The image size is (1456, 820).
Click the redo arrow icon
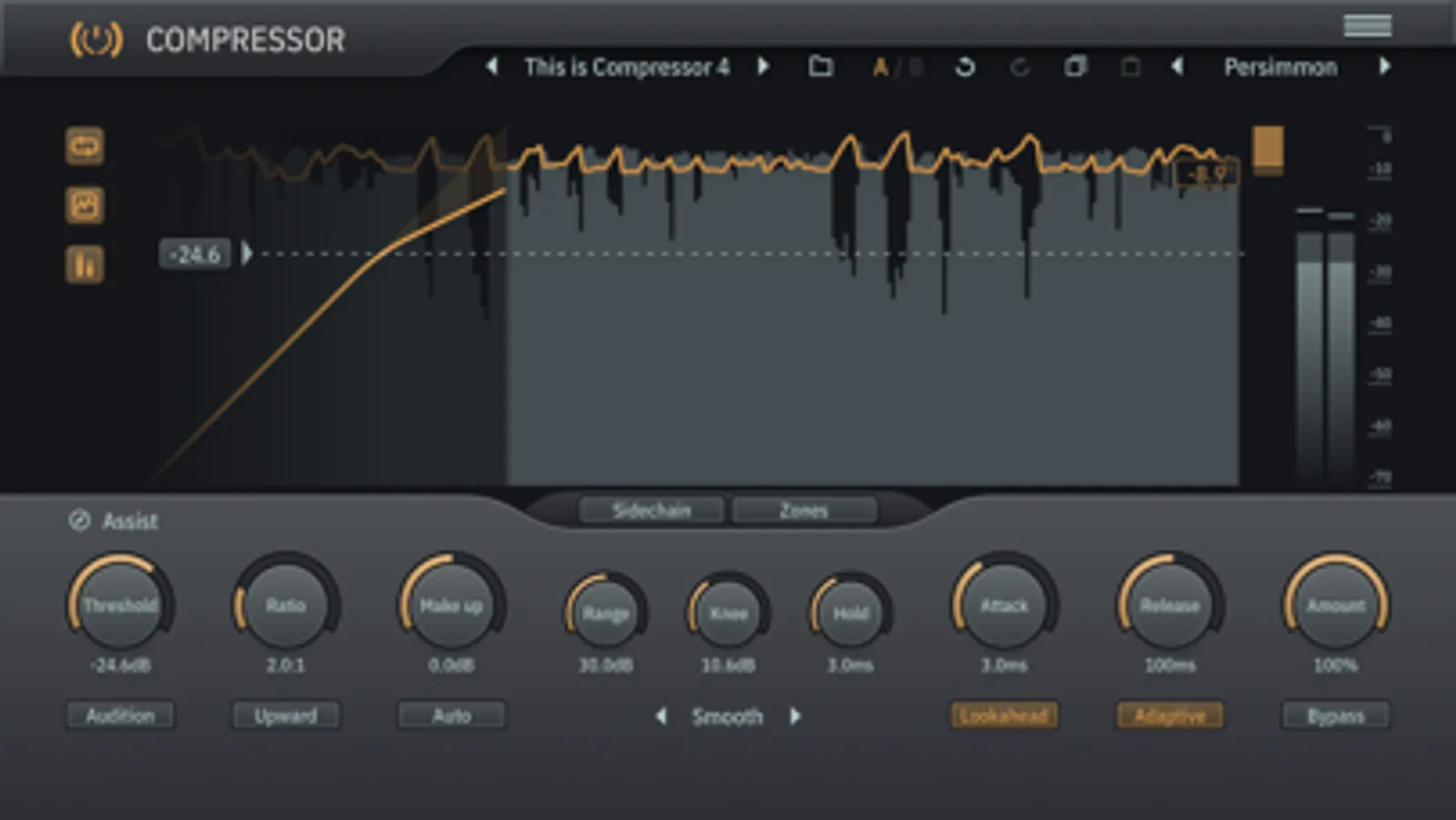pyautogui.click(x=1020, y=67)
